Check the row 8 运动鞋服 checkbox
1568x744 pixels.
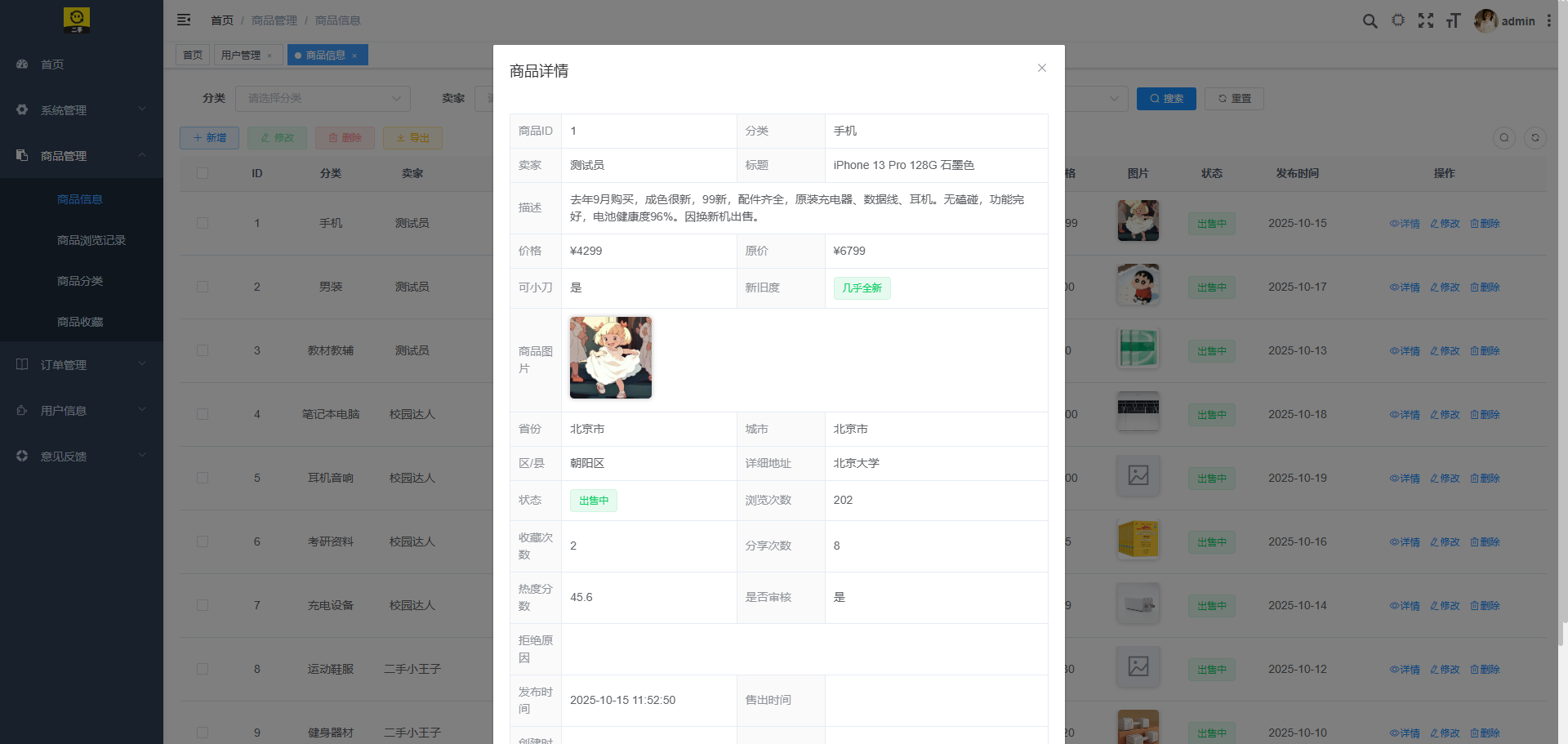click(203, 669)
